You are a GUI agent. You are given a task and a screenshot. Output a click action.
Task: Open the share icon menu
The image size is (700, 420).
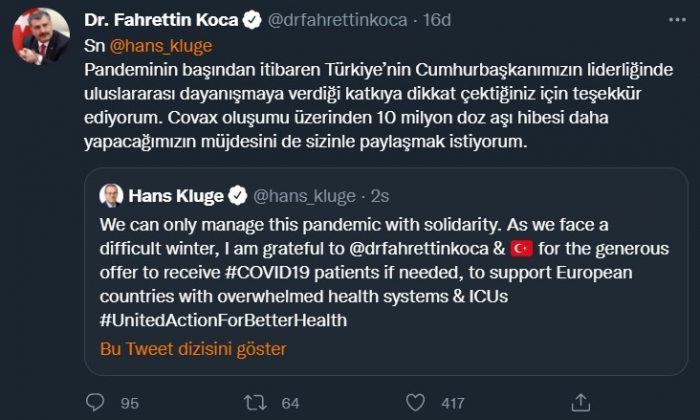pos(577,402)
